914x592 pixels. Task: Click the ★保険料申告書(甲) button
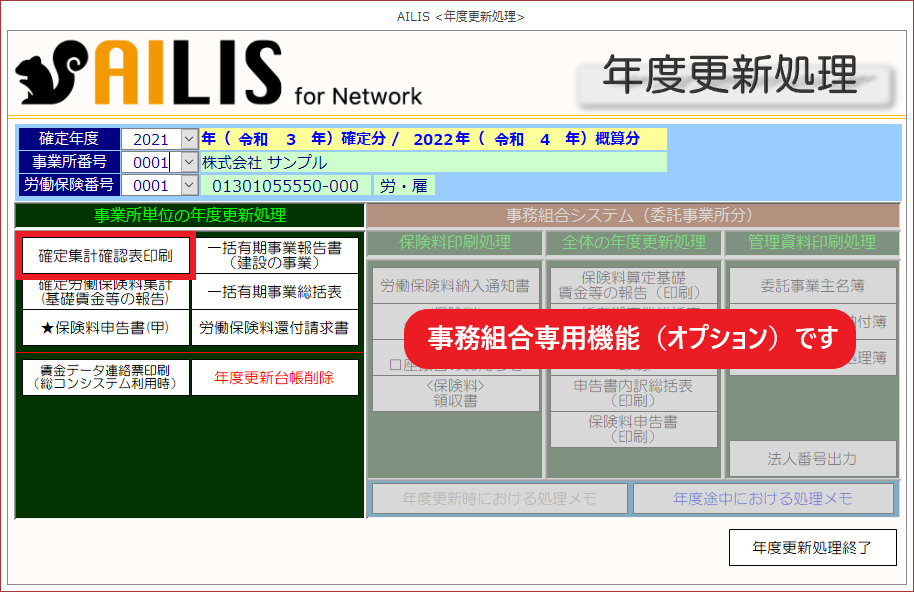105,327
